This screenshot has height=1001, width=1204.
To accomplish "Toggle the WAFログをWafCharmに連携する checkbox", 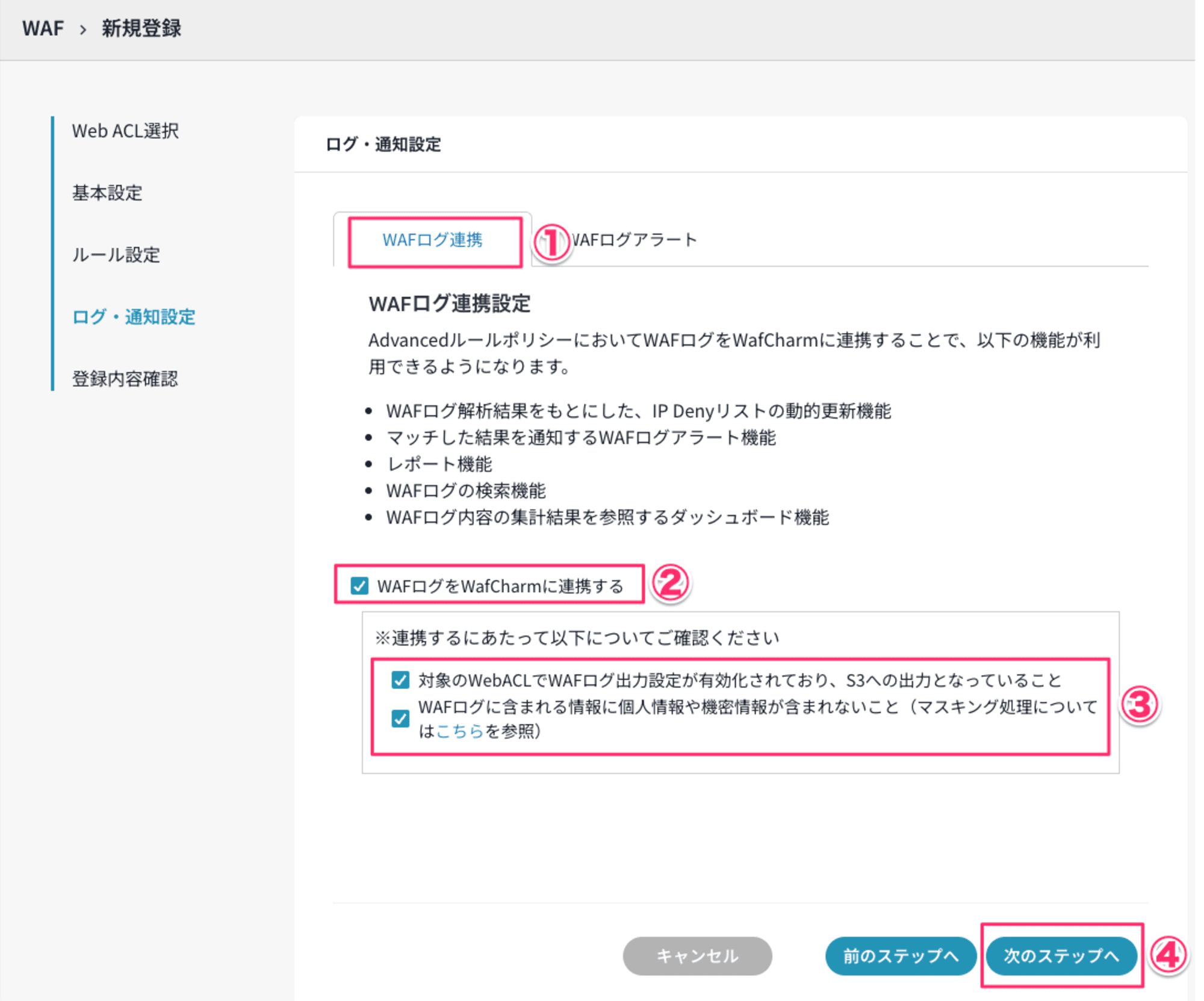I will pyautogui.click(x=359, y=585).
